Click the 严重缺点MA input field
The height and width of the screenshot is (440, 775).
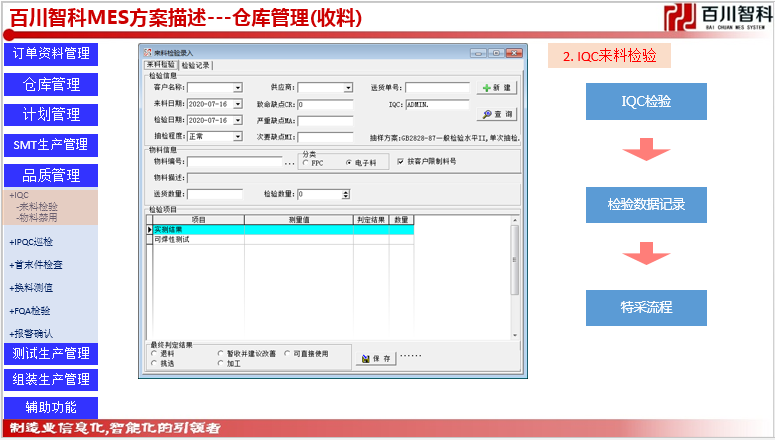click(x=325, y=121)
